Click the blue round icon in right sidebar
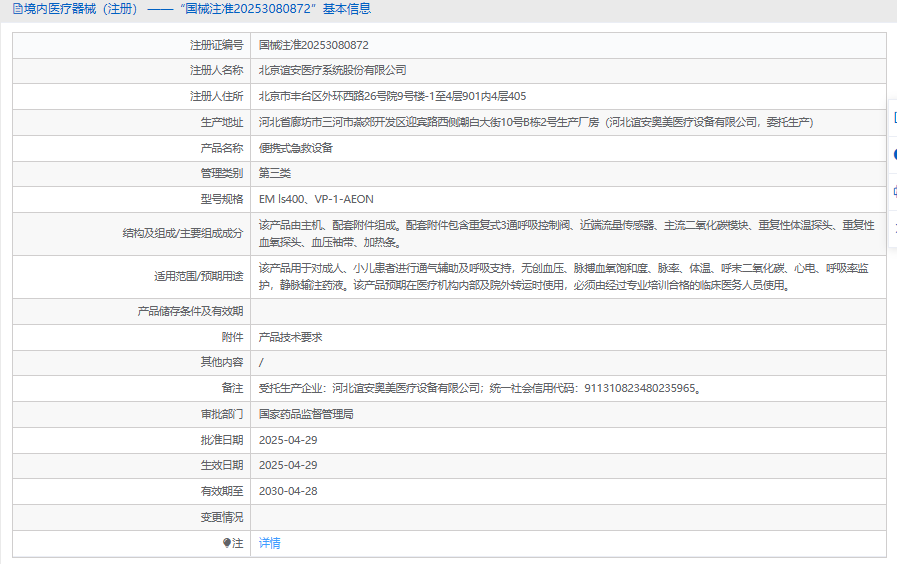 click(893, 155)
